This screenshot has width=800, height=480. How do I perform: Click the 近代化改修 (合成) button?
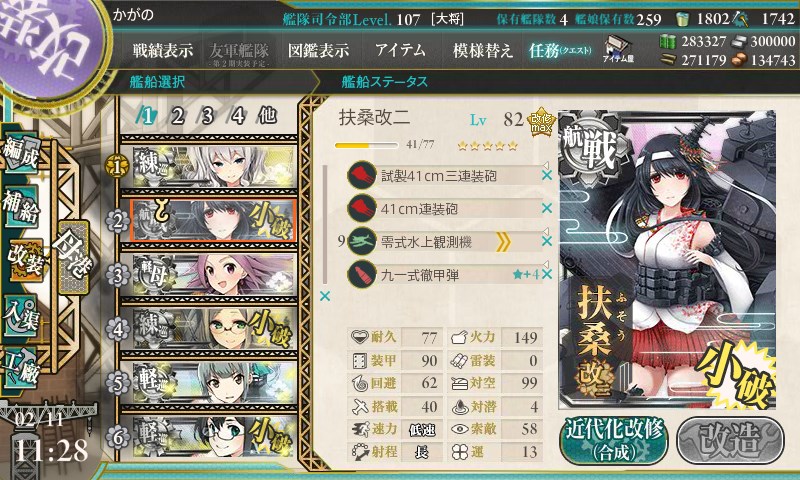[613, 441]
